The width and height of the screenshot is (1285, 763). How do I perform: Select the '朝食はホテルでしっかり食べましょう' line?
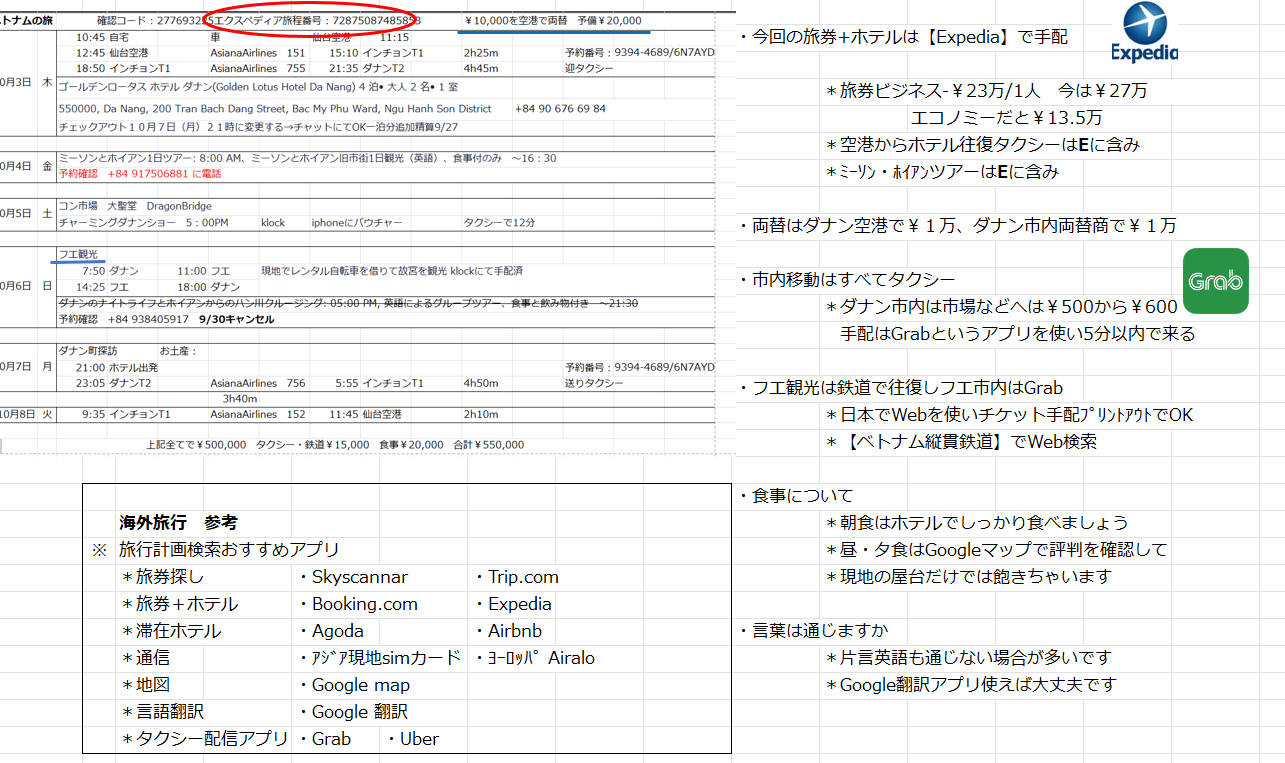click(x=977, y=523)
